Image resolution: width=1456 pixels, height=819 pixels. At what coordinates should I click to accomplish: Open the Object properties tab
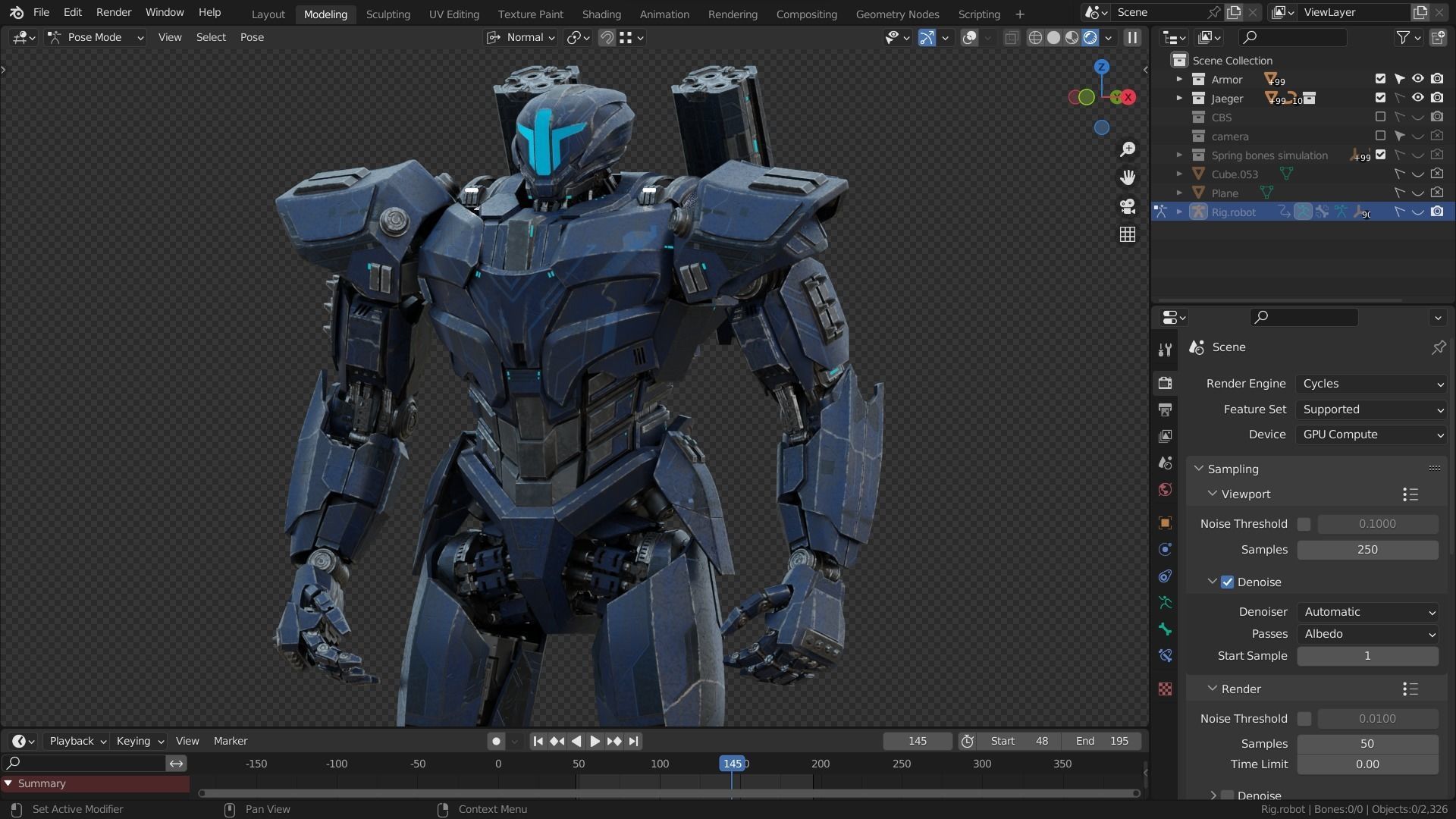pyautogui.click(x=1166, y=523)
